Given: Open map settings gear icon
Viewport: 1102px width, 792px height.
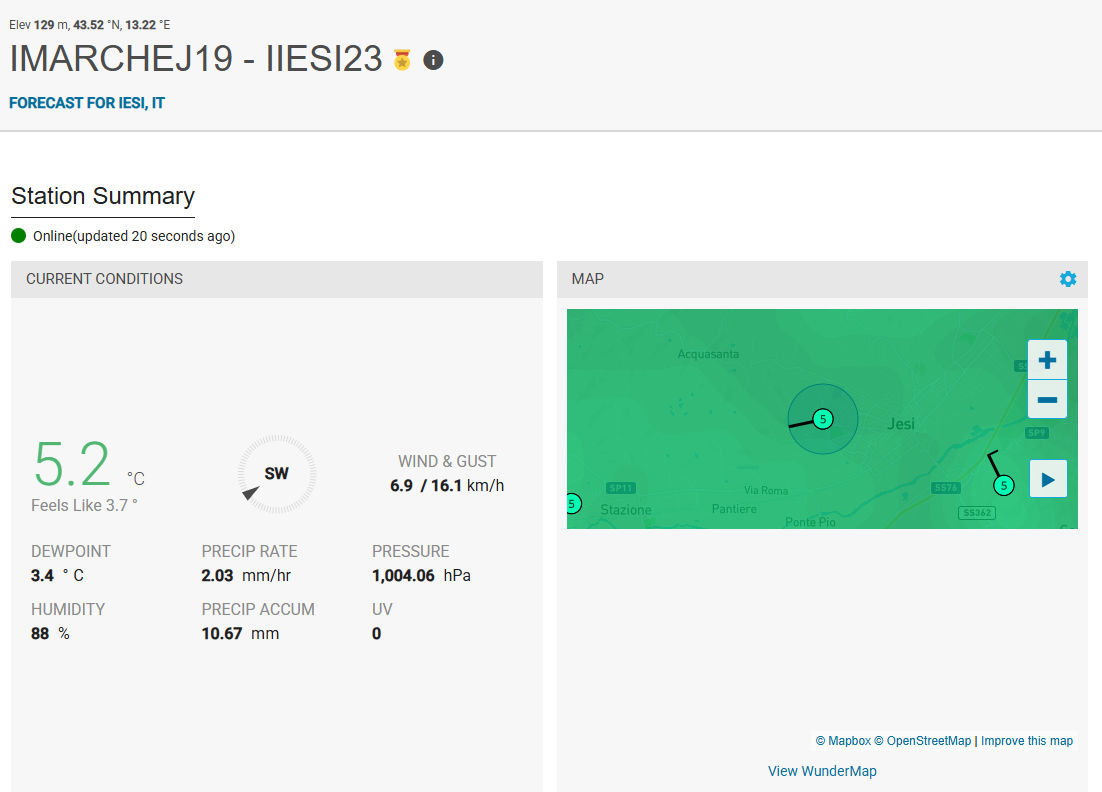Looking at the screenshot, I should point(1068,279).
